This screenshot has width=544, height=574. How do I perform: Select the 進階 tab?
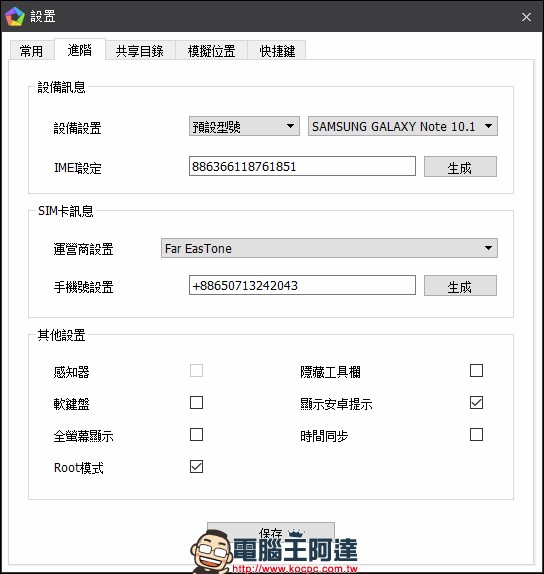point(80,50)
